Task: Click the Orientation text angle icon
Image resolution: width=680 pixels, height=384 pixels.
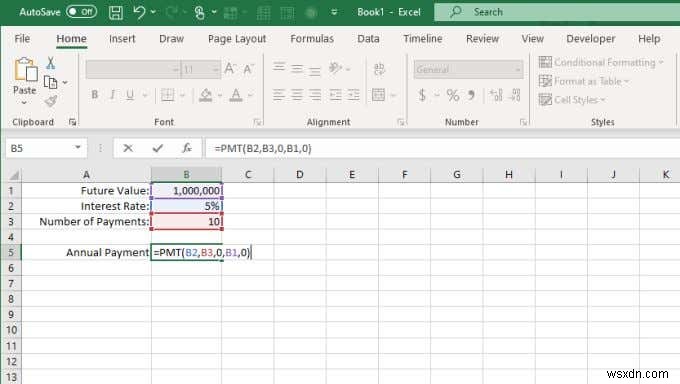Action: pyautogui.click(x=335, y=68)
